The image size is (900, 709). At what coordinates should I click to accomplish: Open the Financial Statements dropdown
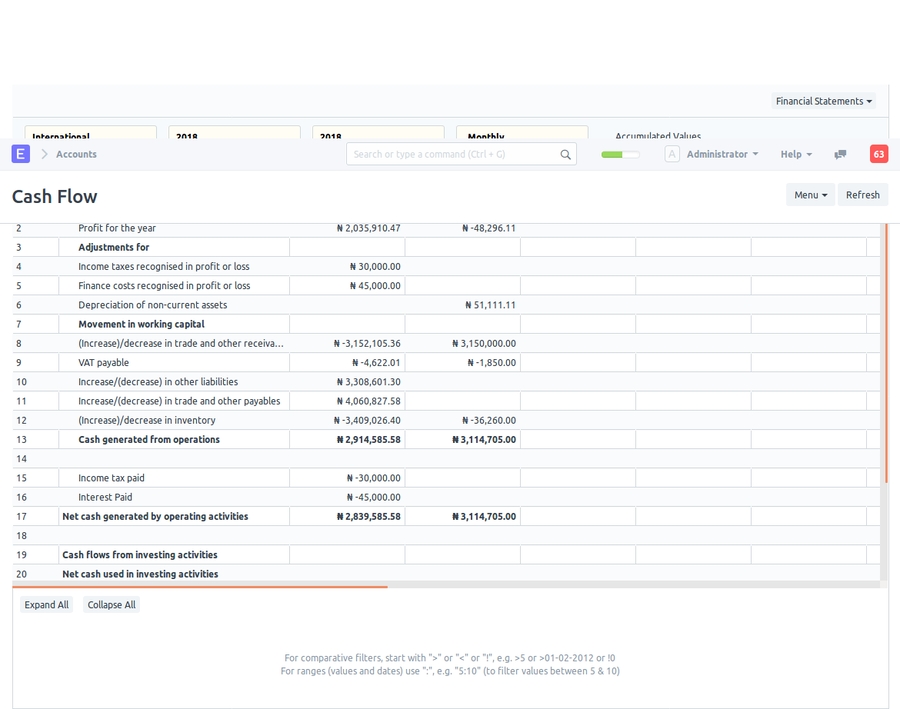[823, 101]
